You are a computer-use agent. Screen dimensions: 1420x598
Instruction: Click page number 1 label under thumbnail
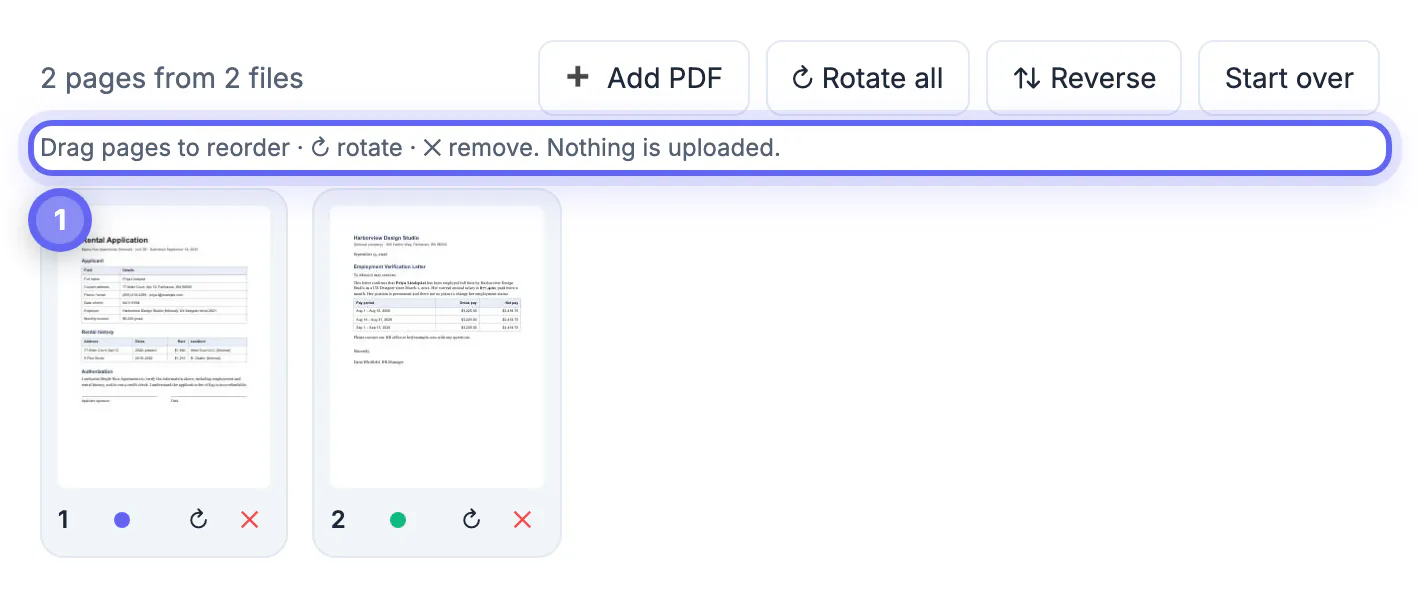(64, 520)
